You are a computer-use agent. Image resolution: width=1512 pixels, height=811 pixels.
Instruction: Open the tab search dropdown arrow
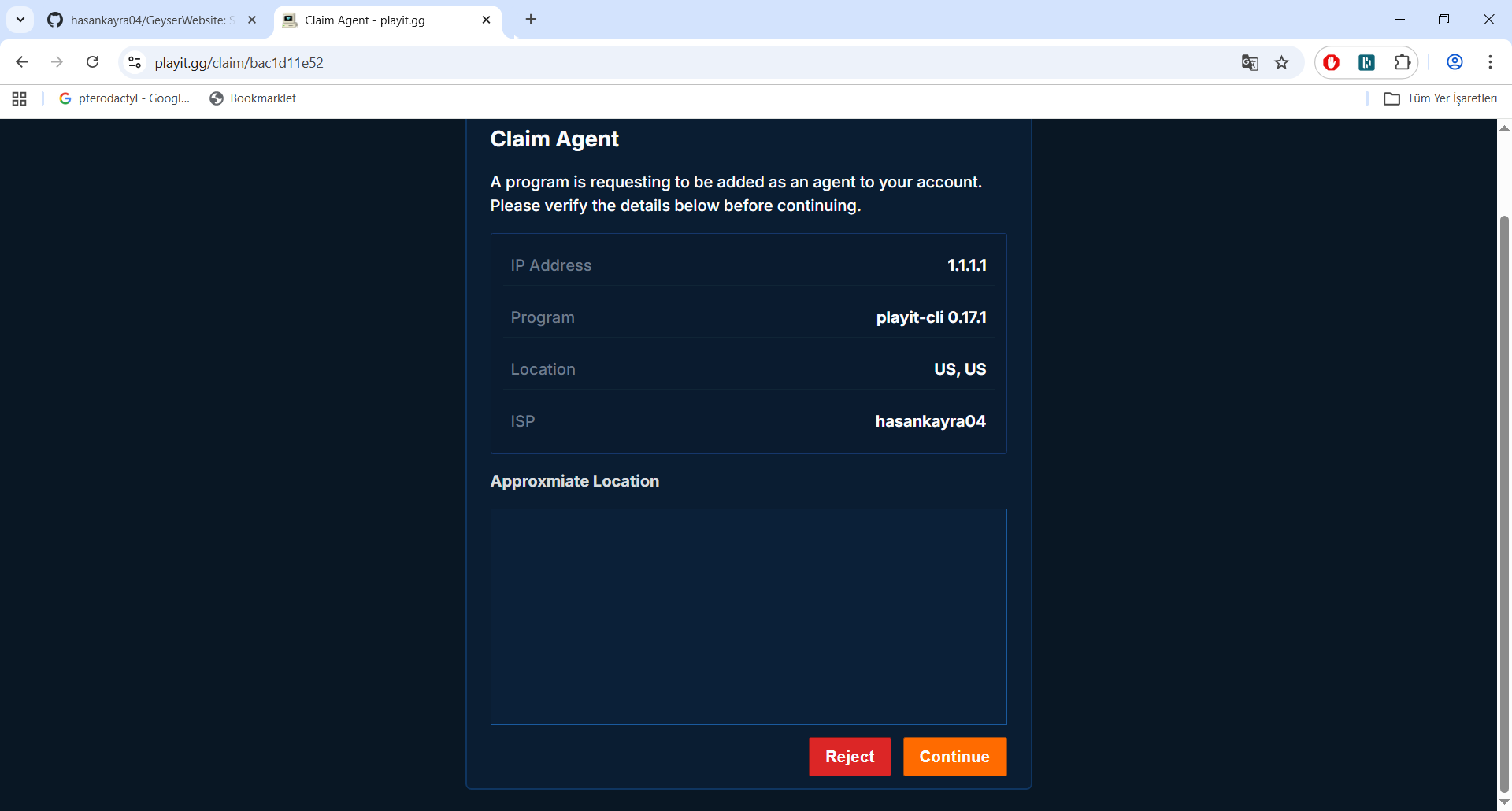[x=20, y=20]
